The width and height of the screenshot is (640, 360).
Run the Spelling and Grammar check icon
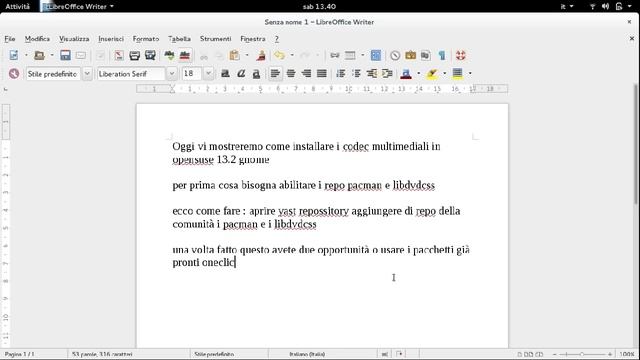(169, 55)
